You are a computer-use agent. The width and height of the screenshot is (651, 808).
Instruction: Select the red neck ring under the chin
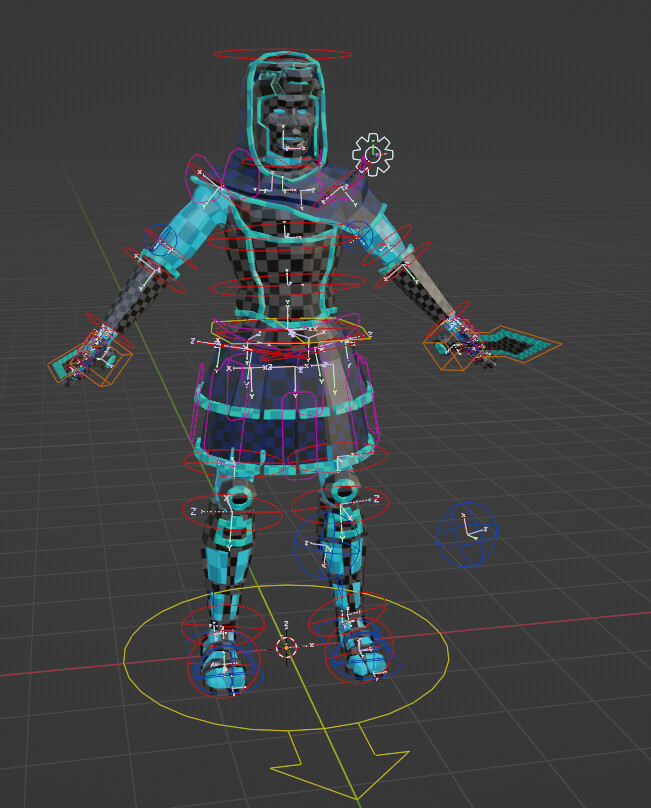(282, 163)
